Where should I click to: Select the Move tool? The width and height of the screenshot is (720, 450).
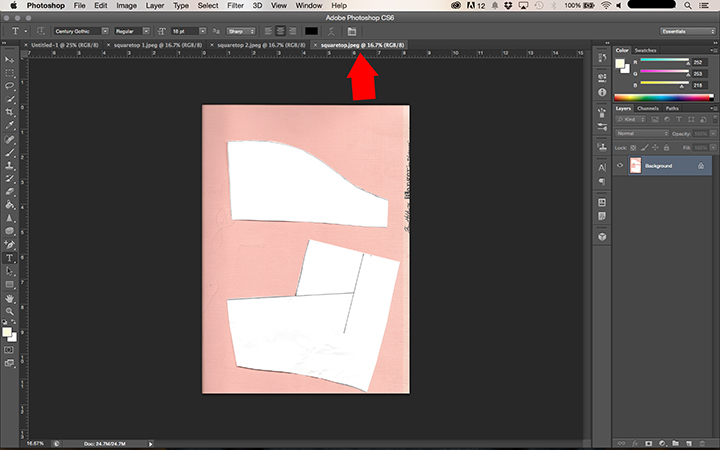[x=9, y=60]
